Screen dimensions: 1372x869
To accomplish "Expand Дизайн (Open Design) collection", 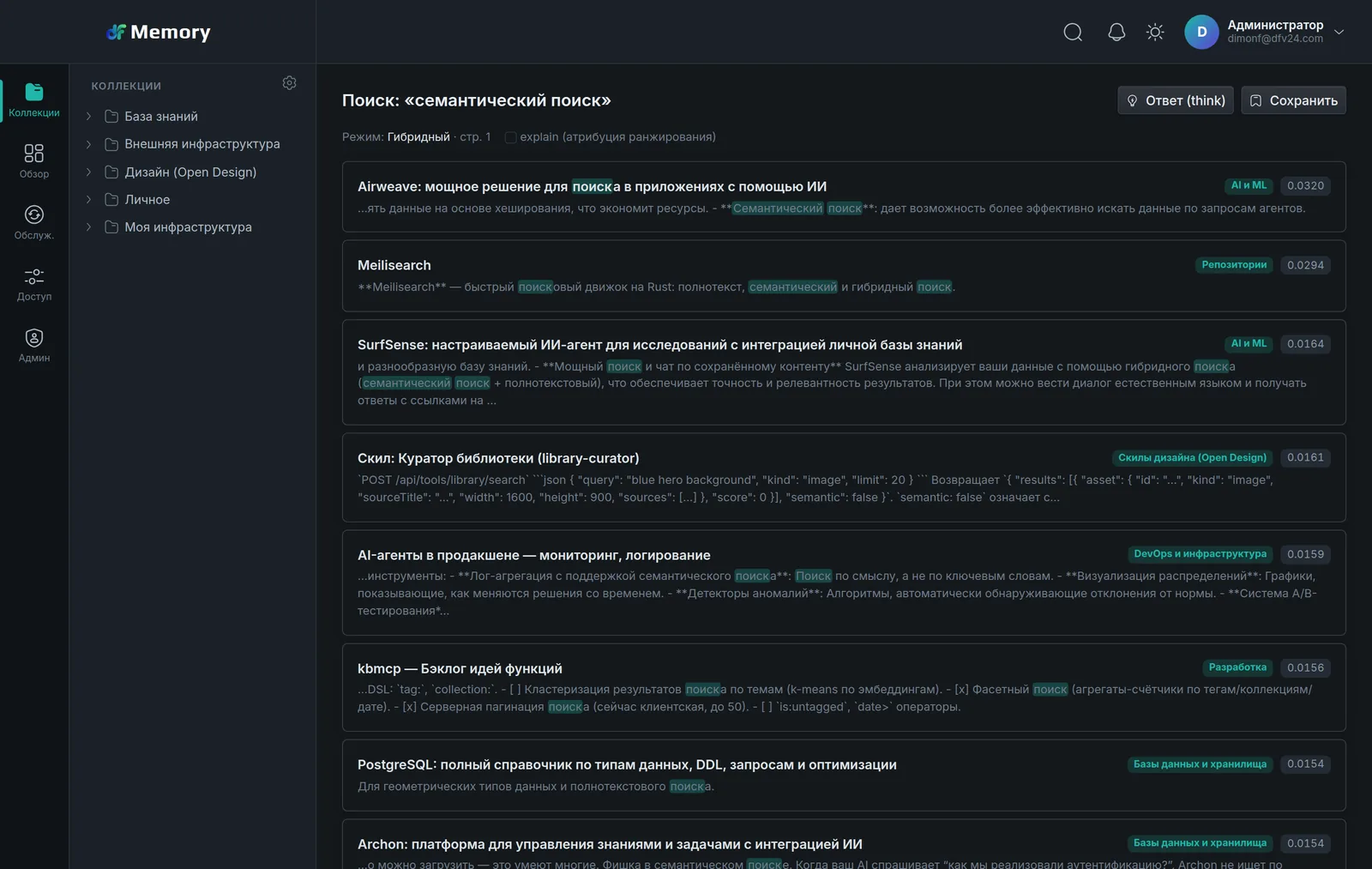I will click(x=88, y=172).
